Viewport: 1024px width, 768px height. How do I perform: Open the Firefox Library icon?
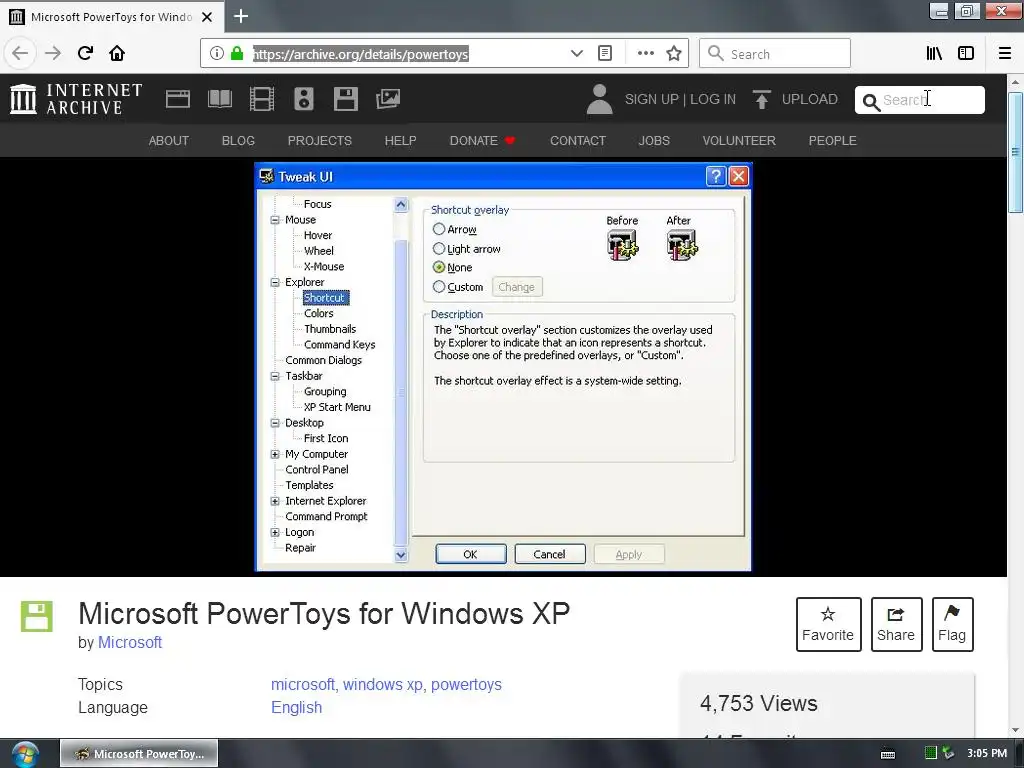tap(934, 54)
